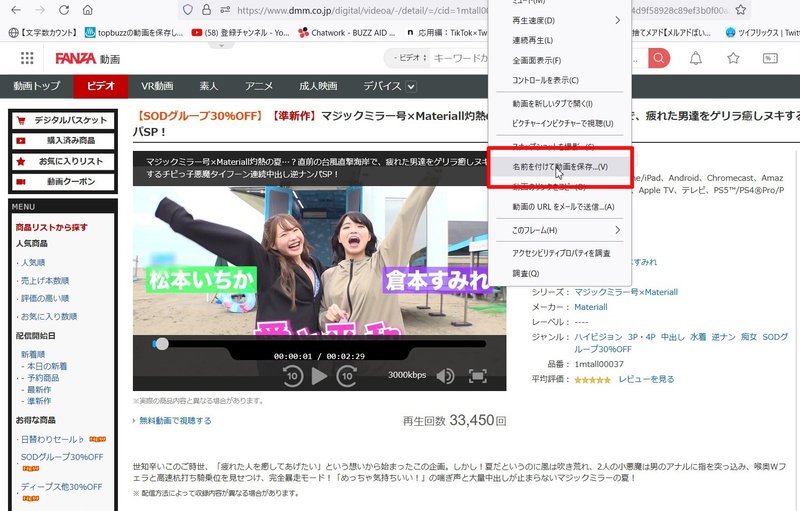Open the Chatwork - BUZZ AID bookmark
Image resolution: width=800 pixels, height=511 pixels.
347,33
